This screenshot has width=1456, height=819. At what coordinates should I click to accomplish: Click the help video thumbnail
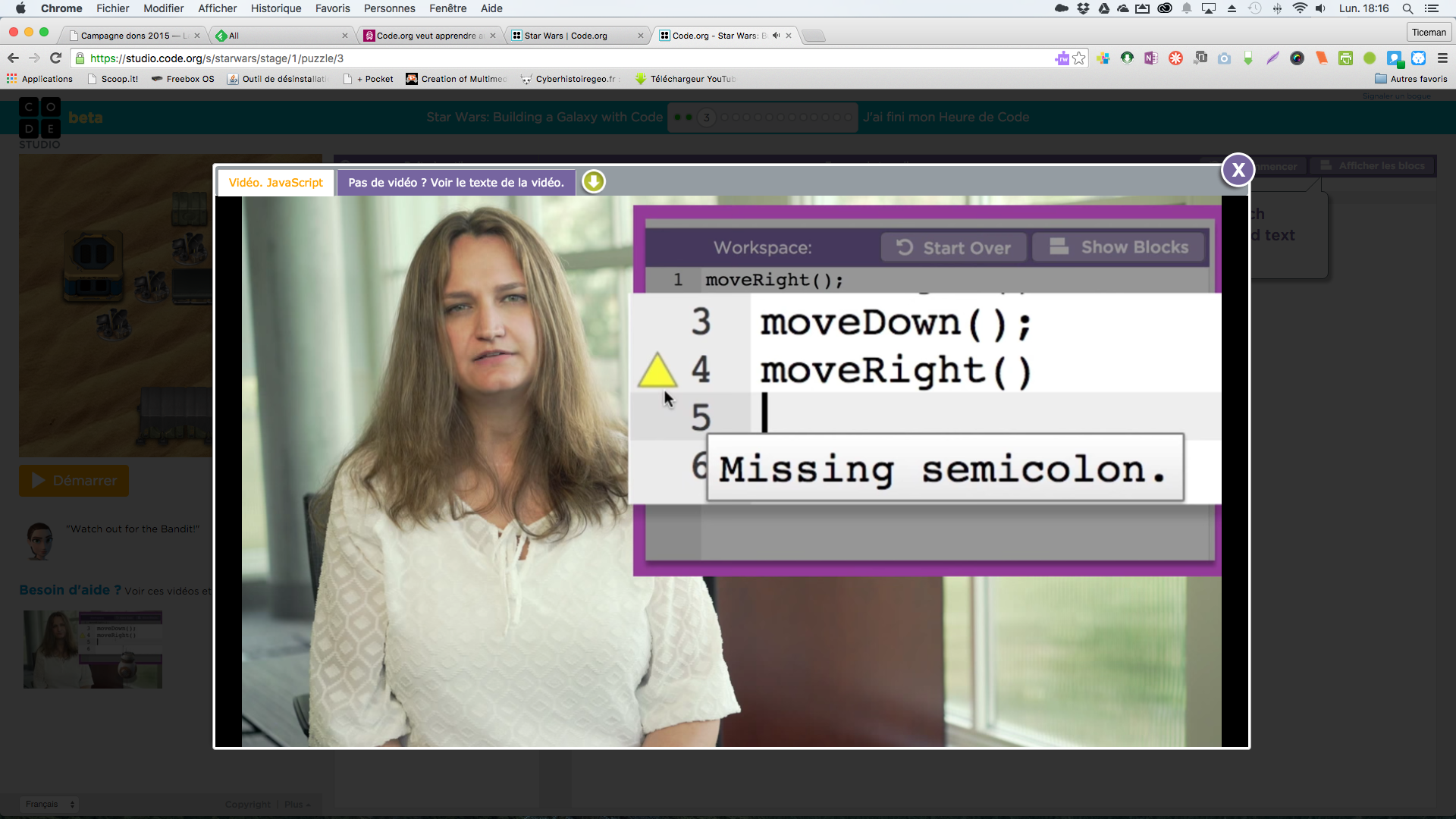click(93, 650)
